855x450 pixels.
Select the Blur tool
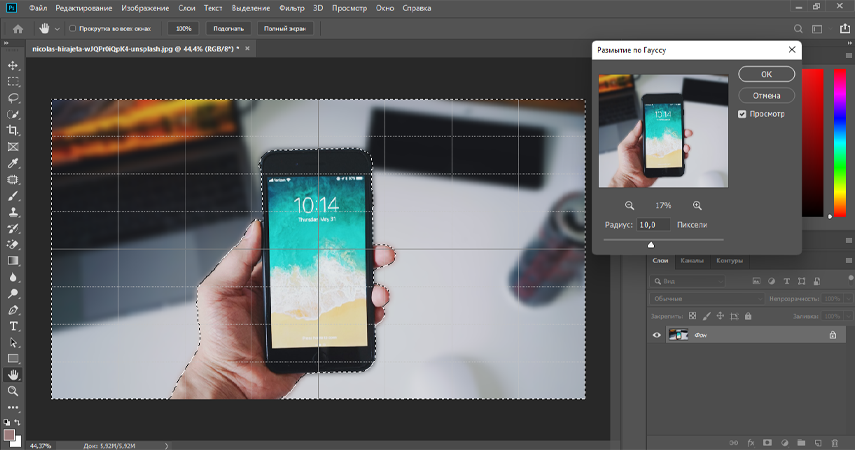(x=13, y=277)
